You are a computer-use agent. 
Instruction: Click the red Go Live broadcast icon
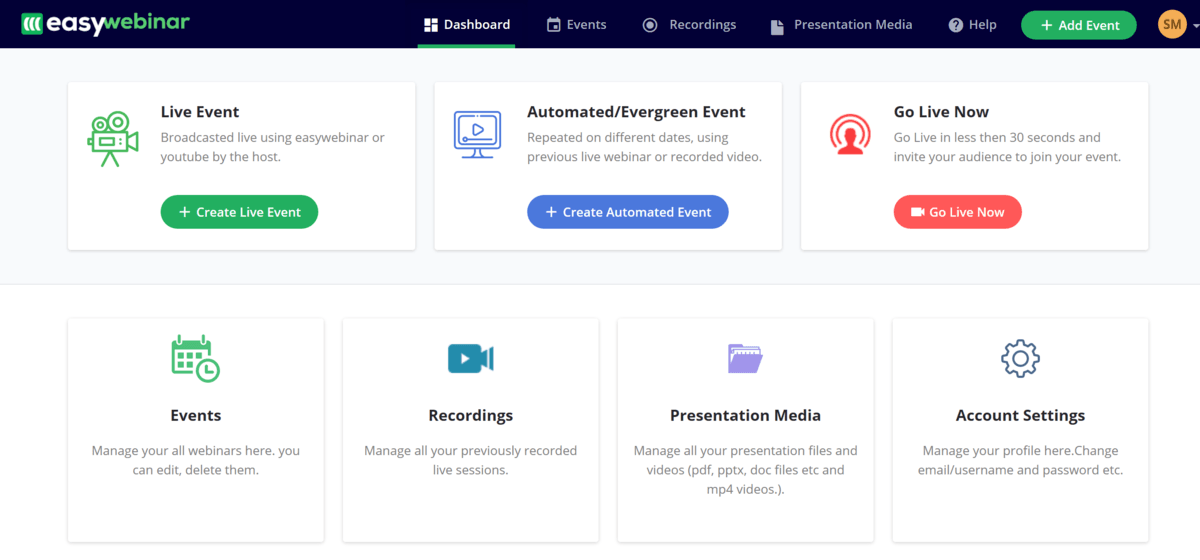(850, 135)
